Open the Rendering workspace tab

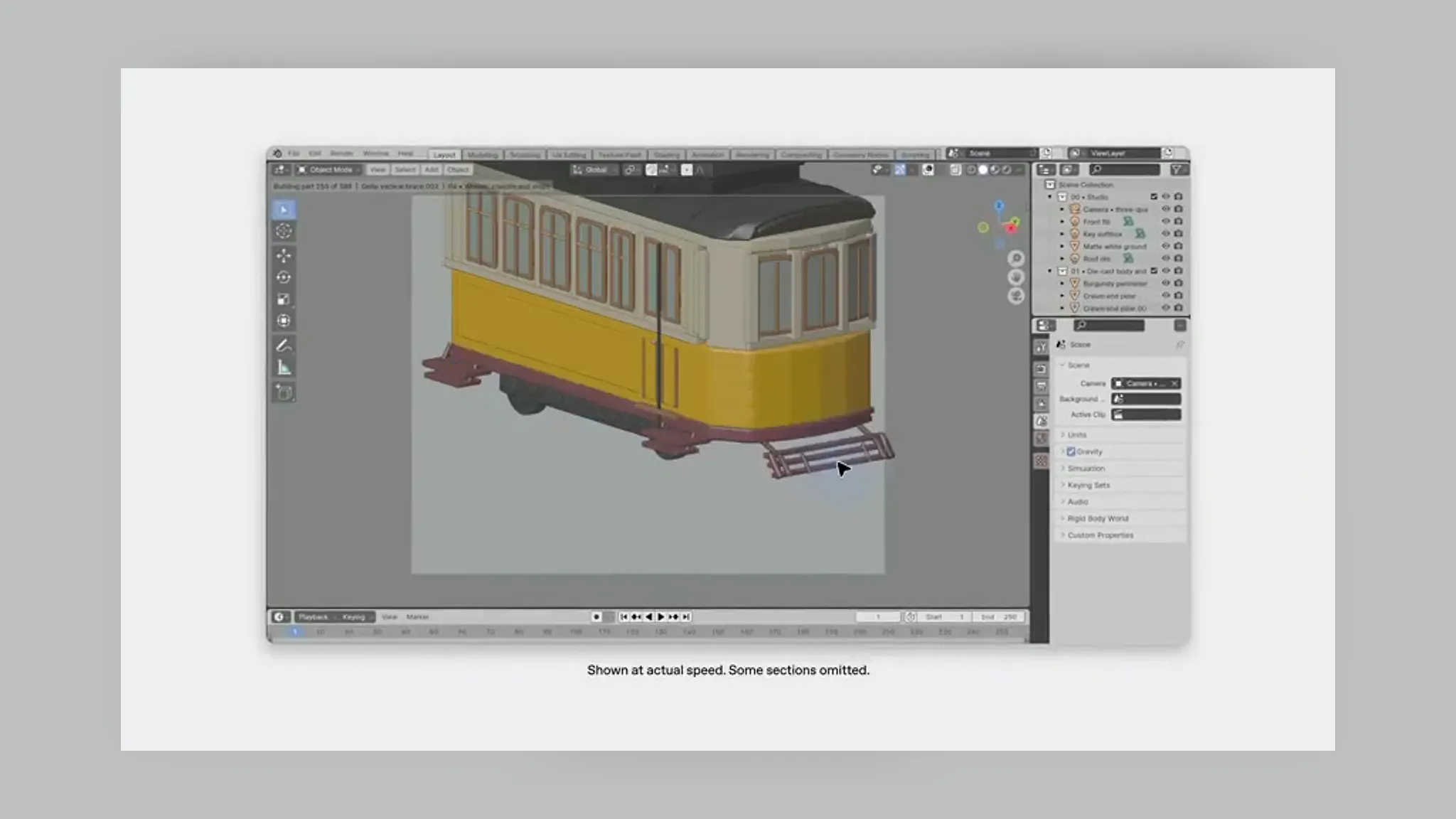click(x=752, y=154)
